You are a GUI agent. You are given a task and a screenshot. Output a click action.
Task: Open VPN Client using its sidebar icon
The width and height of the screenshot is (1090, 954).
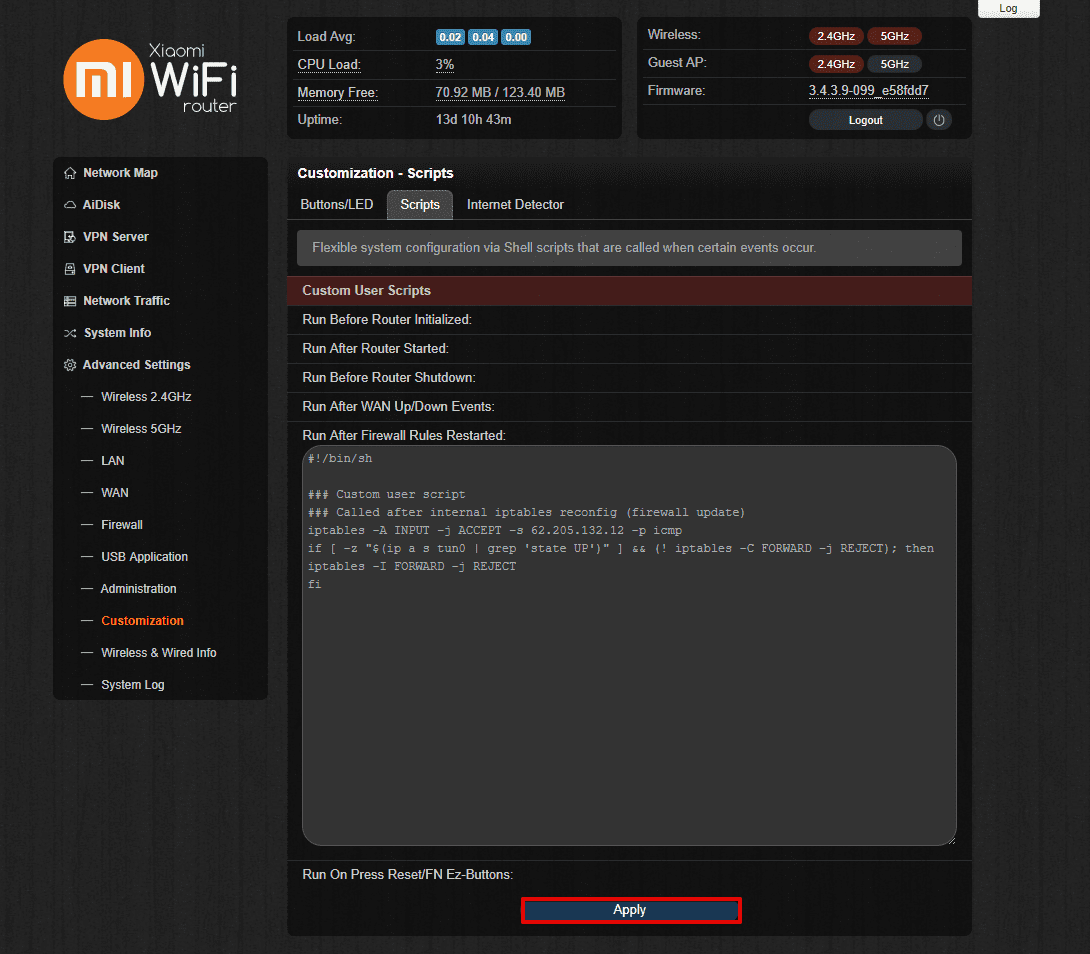(70, 268)
